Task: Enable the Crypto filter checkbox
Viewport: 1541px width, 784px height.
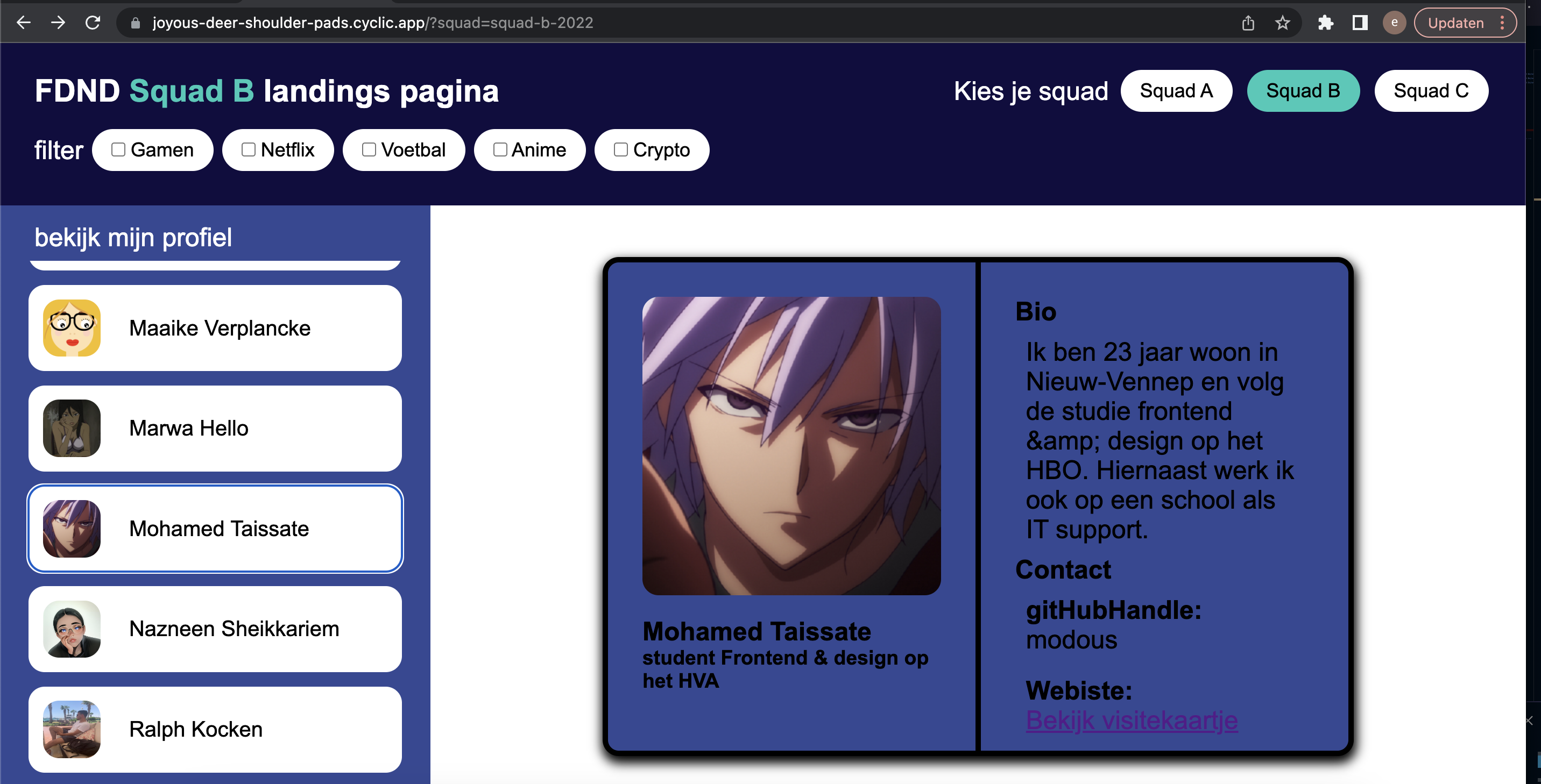Action: [x=621, y=149]
